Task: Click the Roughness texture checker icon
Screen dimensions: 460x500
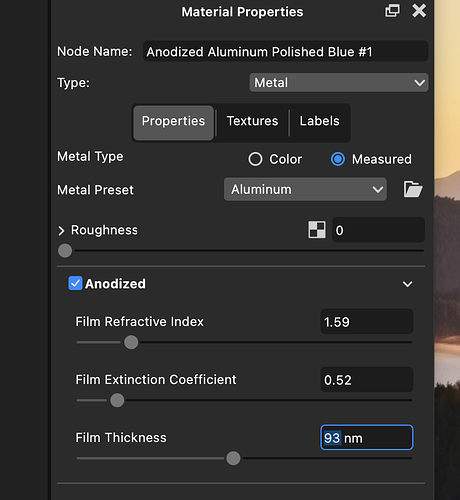Action: [317, 230]
